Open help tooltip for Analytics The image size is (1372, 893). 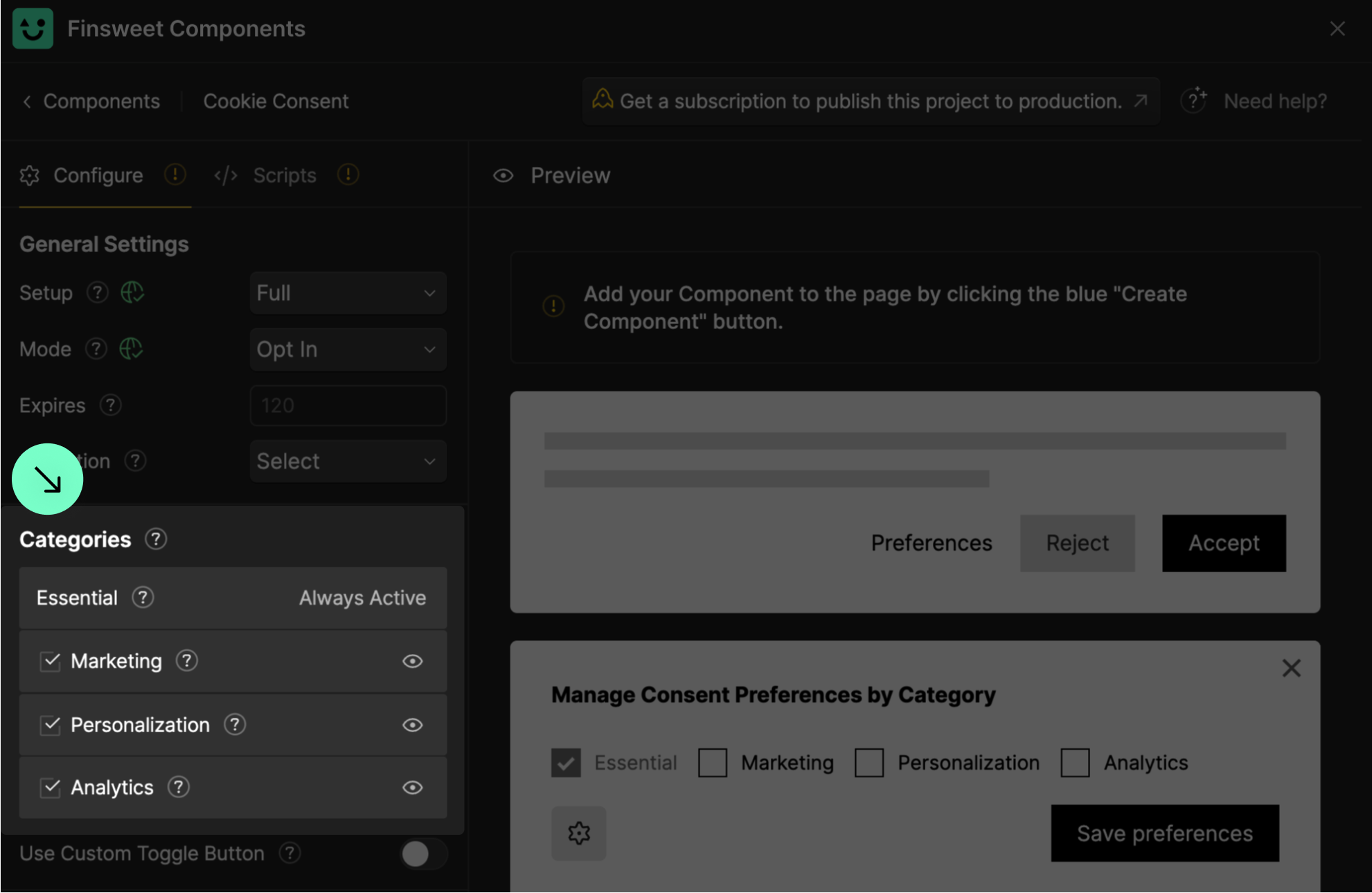point(179,787)
